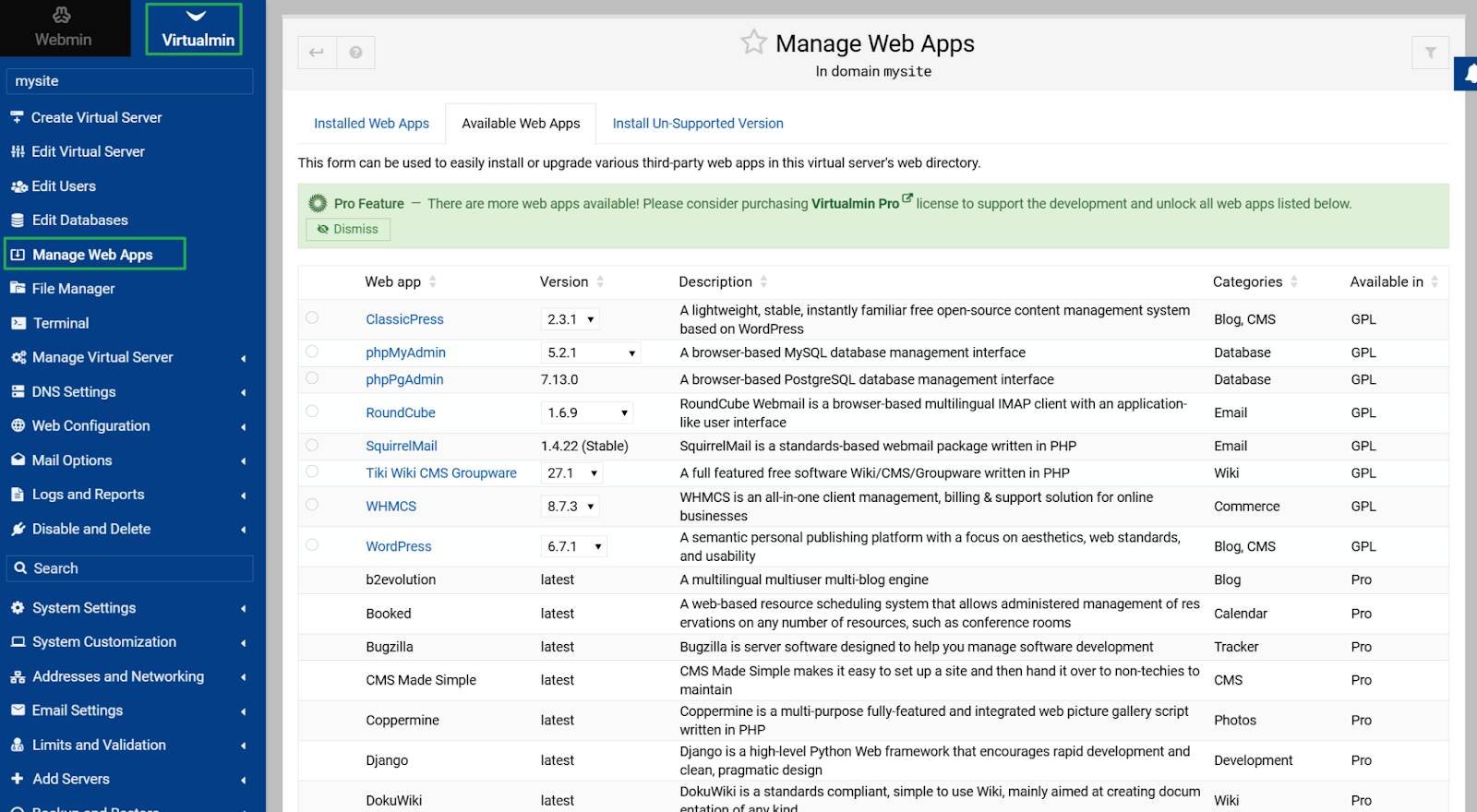This screenshot has height=812, width=1477.
Task: Open the ClassicPress app link
Action: pyautogui.click(x=404, y=319)
